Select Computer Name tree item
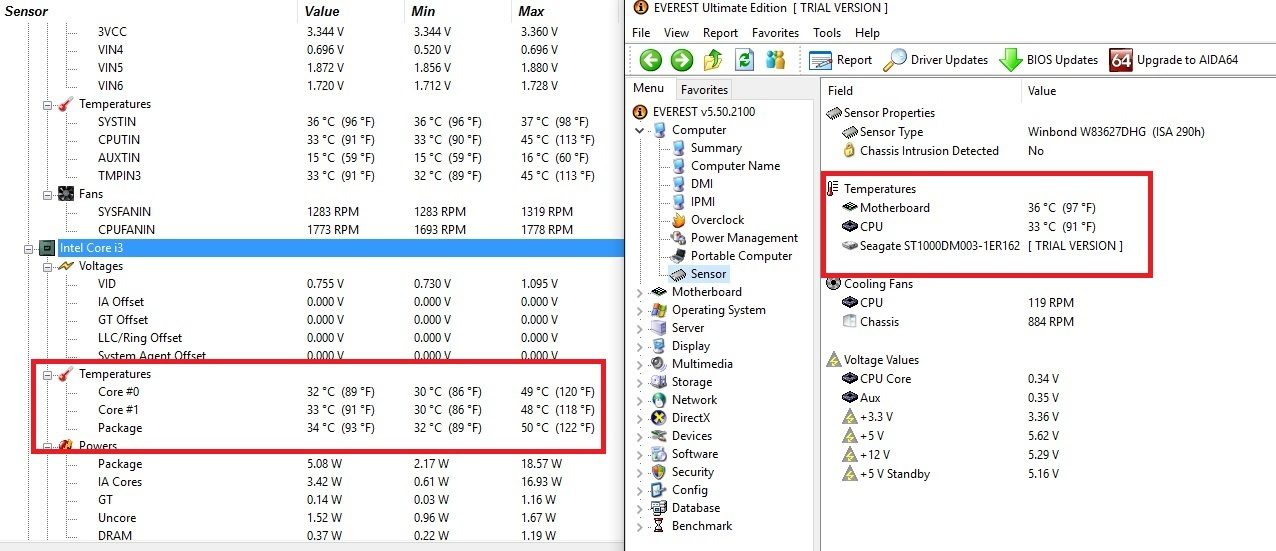 pos(725,166)
